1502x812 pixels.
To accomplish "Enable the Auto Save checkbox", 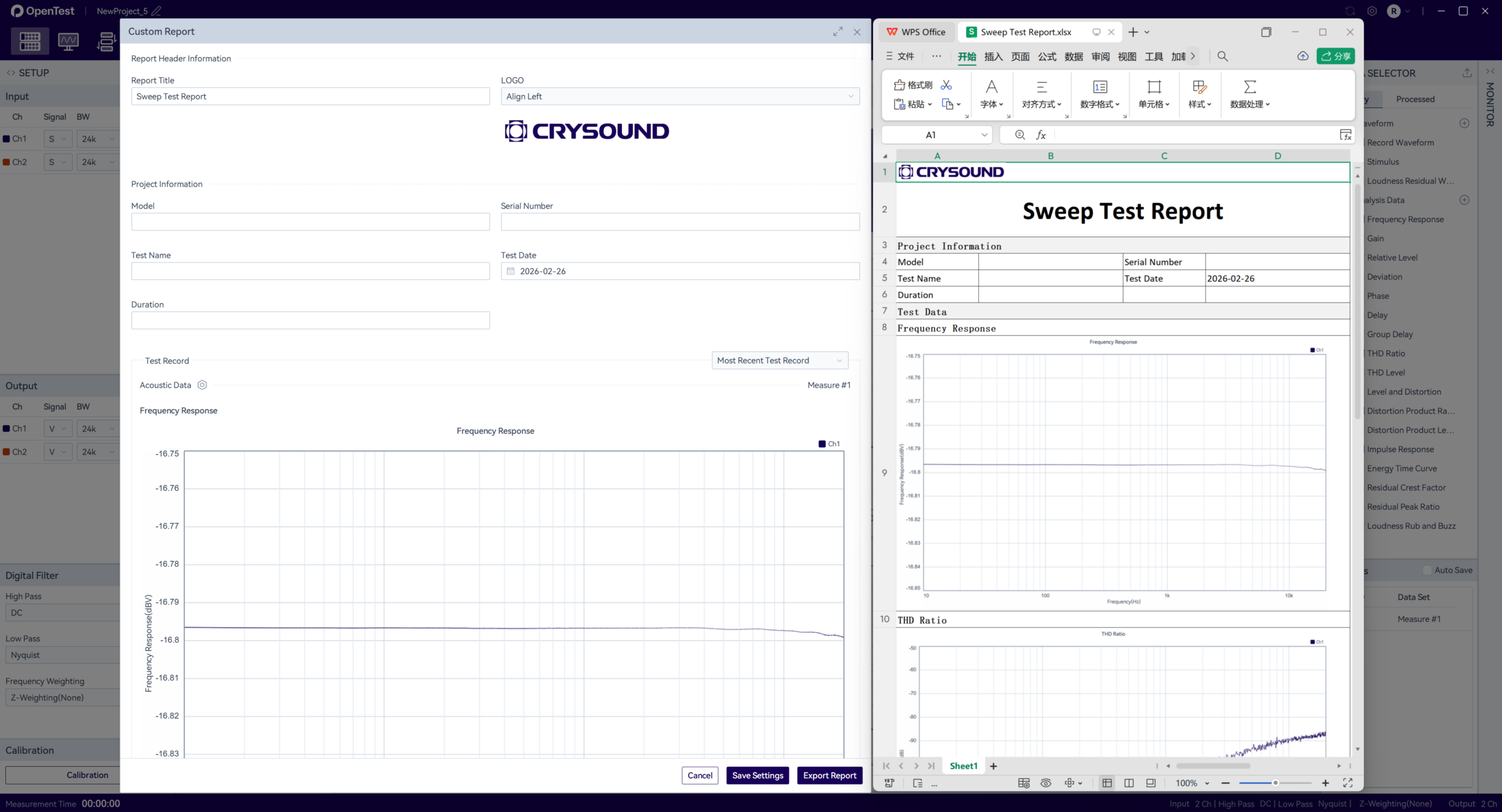I will click(1427, 570).
